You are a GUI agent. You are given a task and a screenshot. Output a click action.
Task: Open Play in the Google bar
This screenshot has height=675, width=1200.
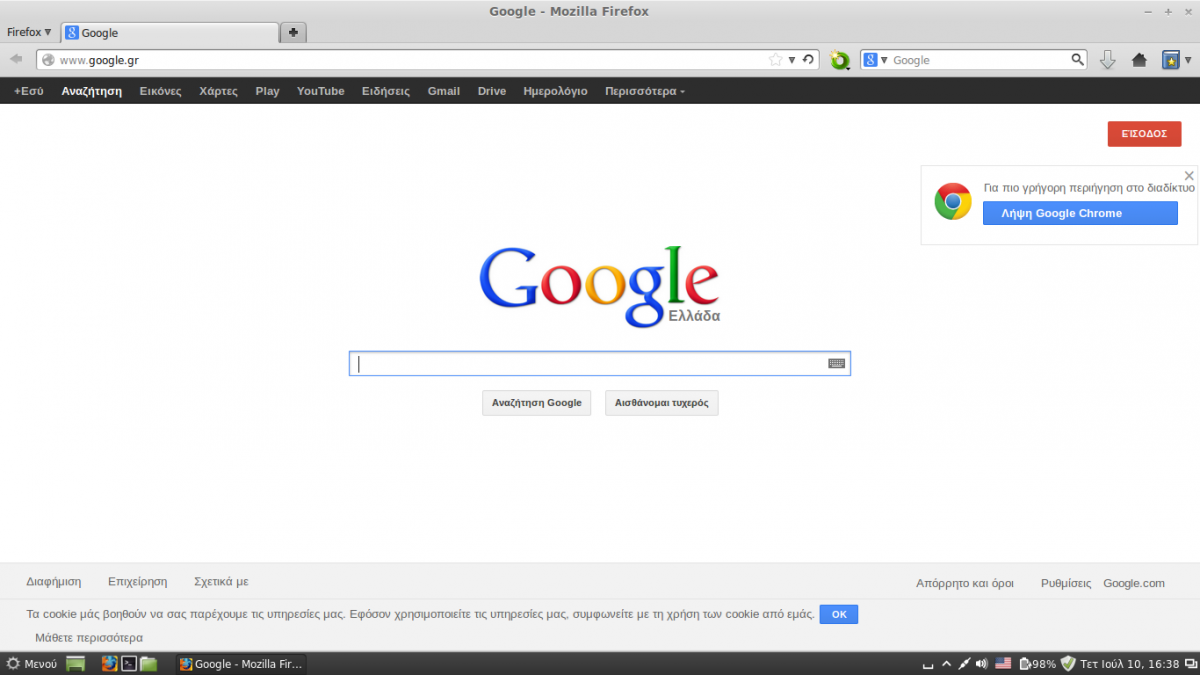click(x=267, y=91)
